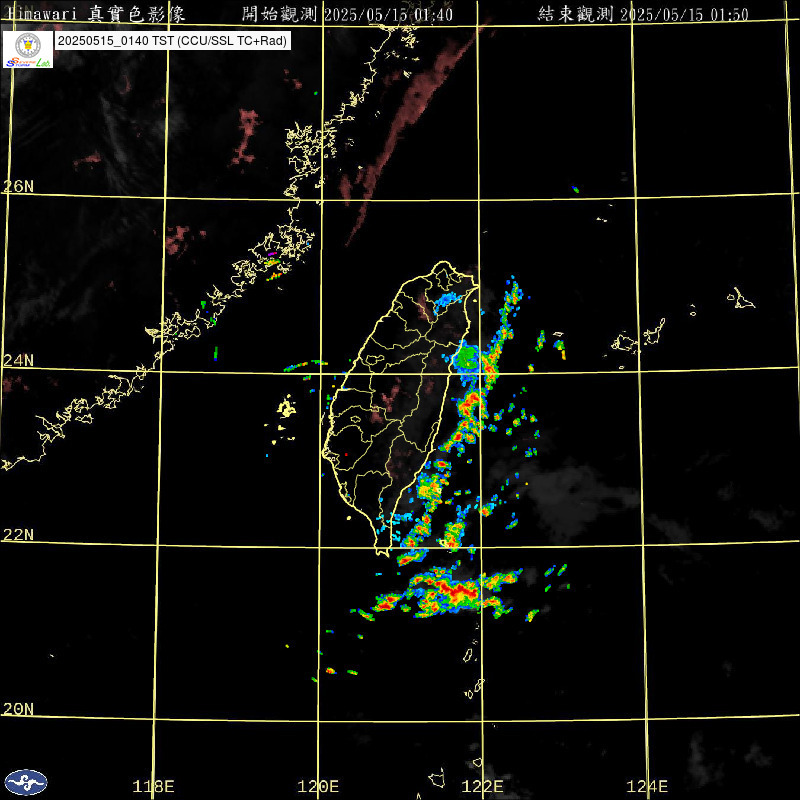Click the 開始觀測 2025/05/15 01:40 text
Viewport: 800px width, 800px height.
[x=347, y=14]
